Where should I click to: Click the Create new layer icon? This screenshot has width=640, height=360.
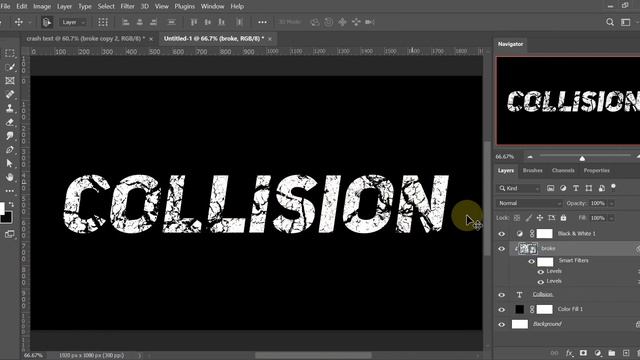pos(626,353)
